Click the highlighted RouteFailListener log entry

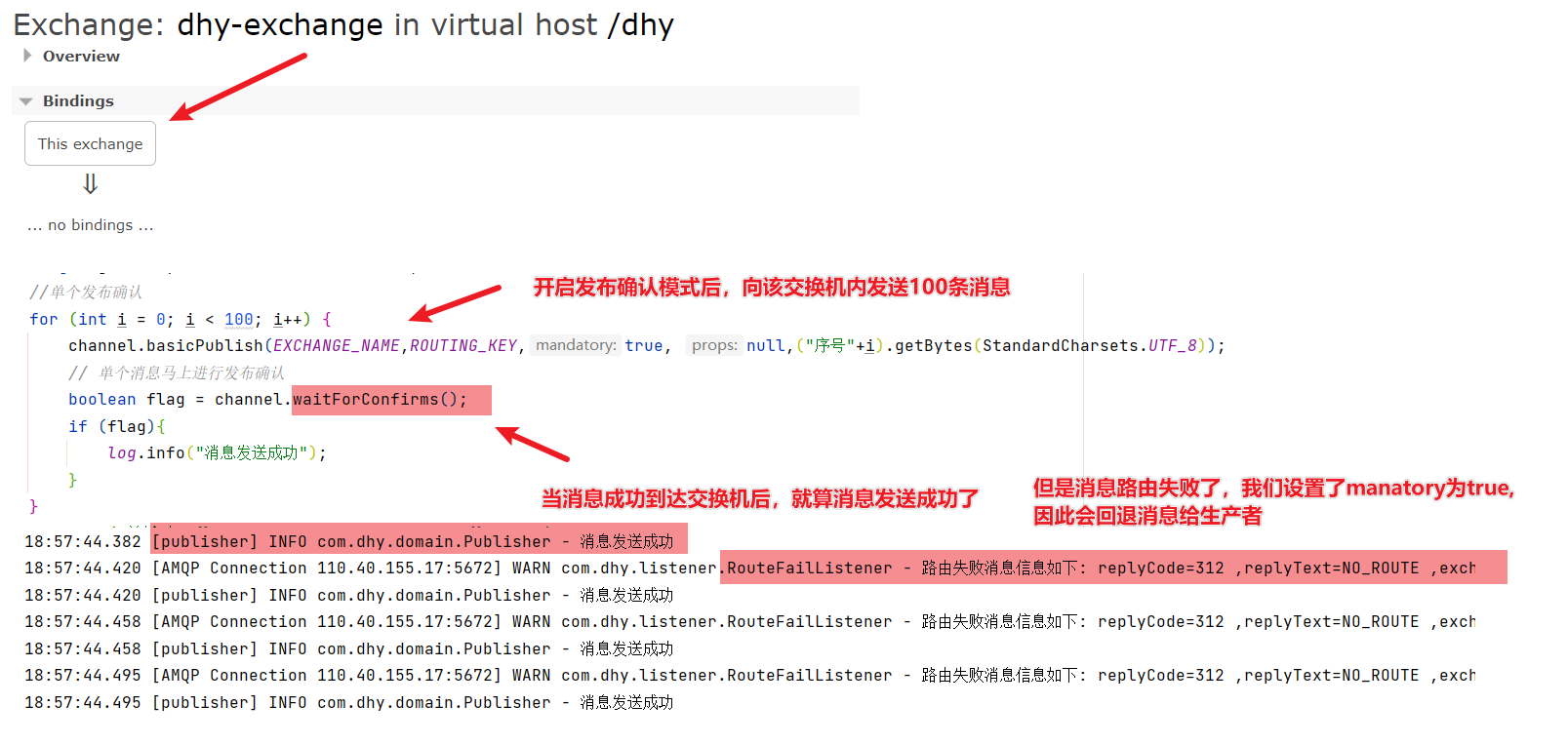coord(1113,568)
